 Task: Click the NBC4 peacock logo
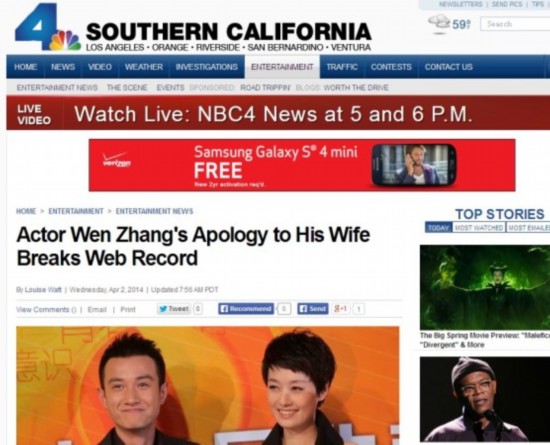coord(48,27)
